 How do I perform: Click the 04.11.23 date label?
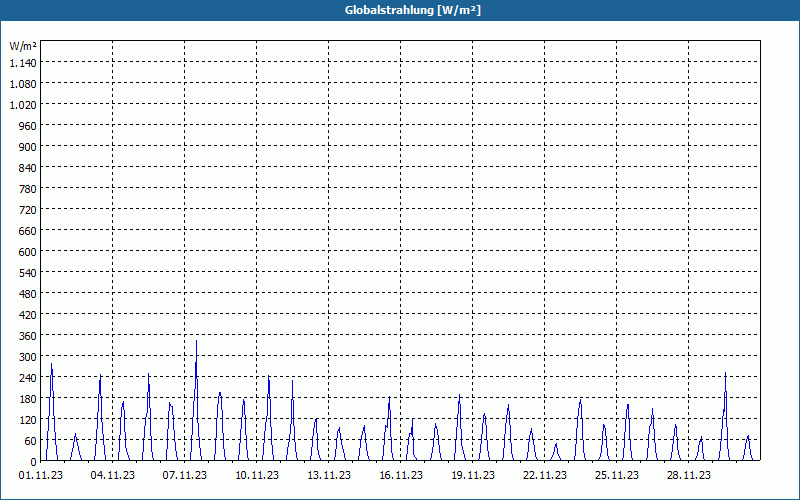[x=113, y=476]
